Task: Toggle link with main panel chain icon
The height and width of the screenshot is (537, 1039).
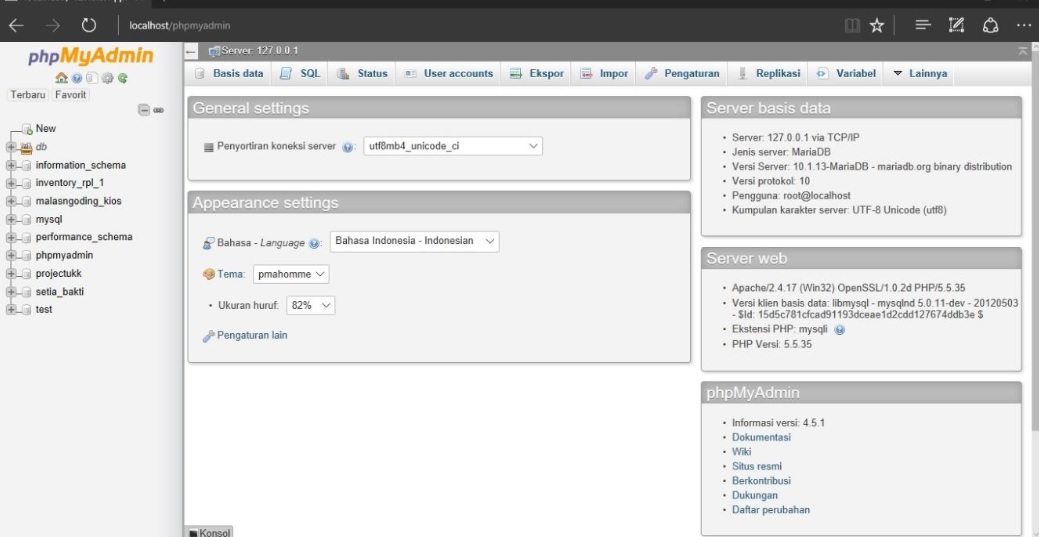Action: tap(158, 110)
